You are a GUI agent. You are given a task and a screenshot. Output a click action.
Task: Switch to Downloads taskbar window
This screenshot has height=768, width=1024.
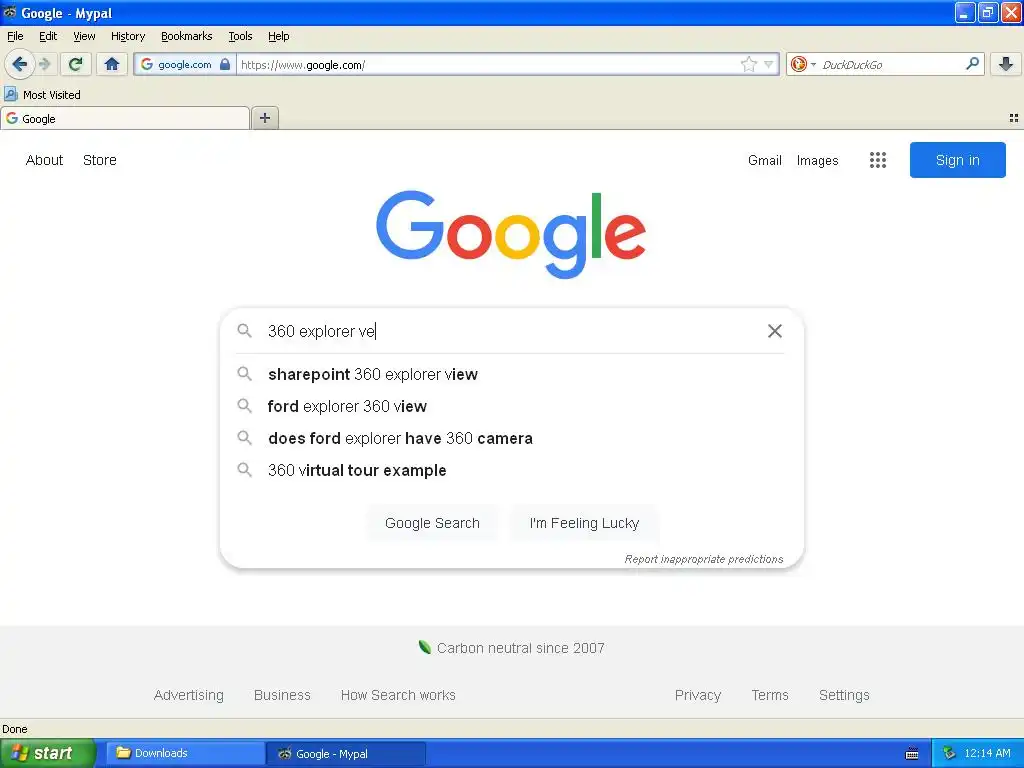pyautogui.click(x=184, y=753)
